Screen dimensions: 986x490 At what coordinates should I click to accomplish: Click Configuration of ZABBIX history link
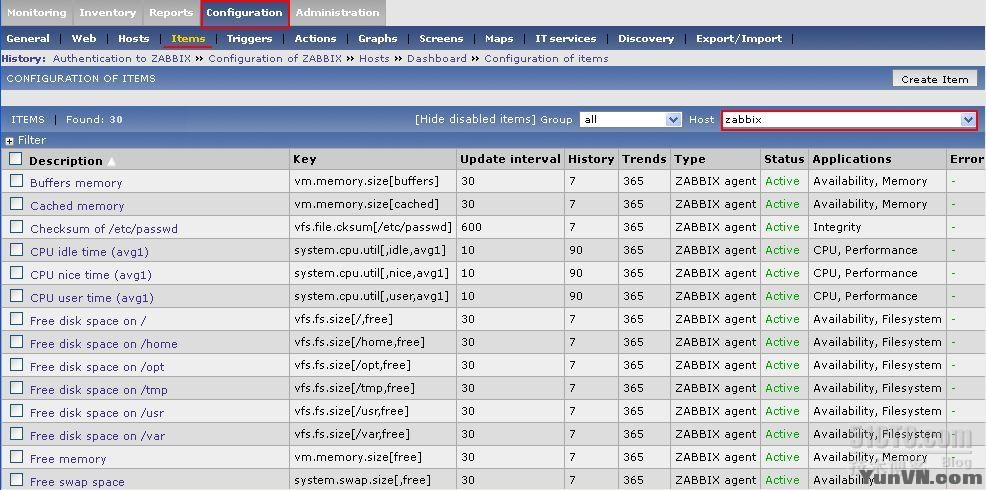click(275, 58)
